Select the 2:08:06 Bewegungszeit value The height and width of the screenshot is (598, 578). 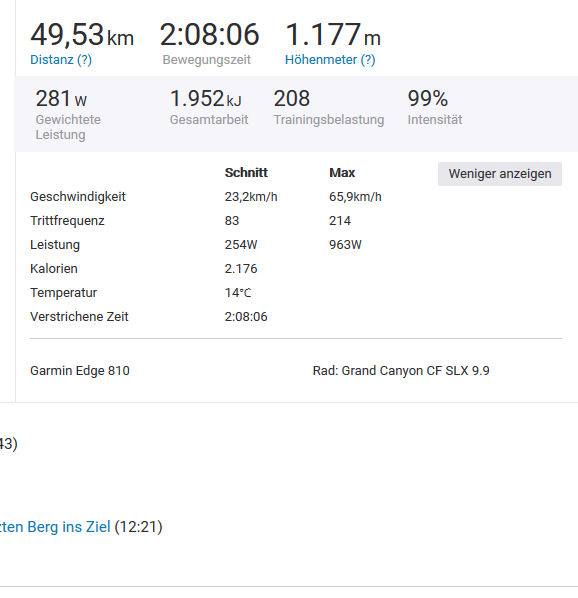point(209,35)
